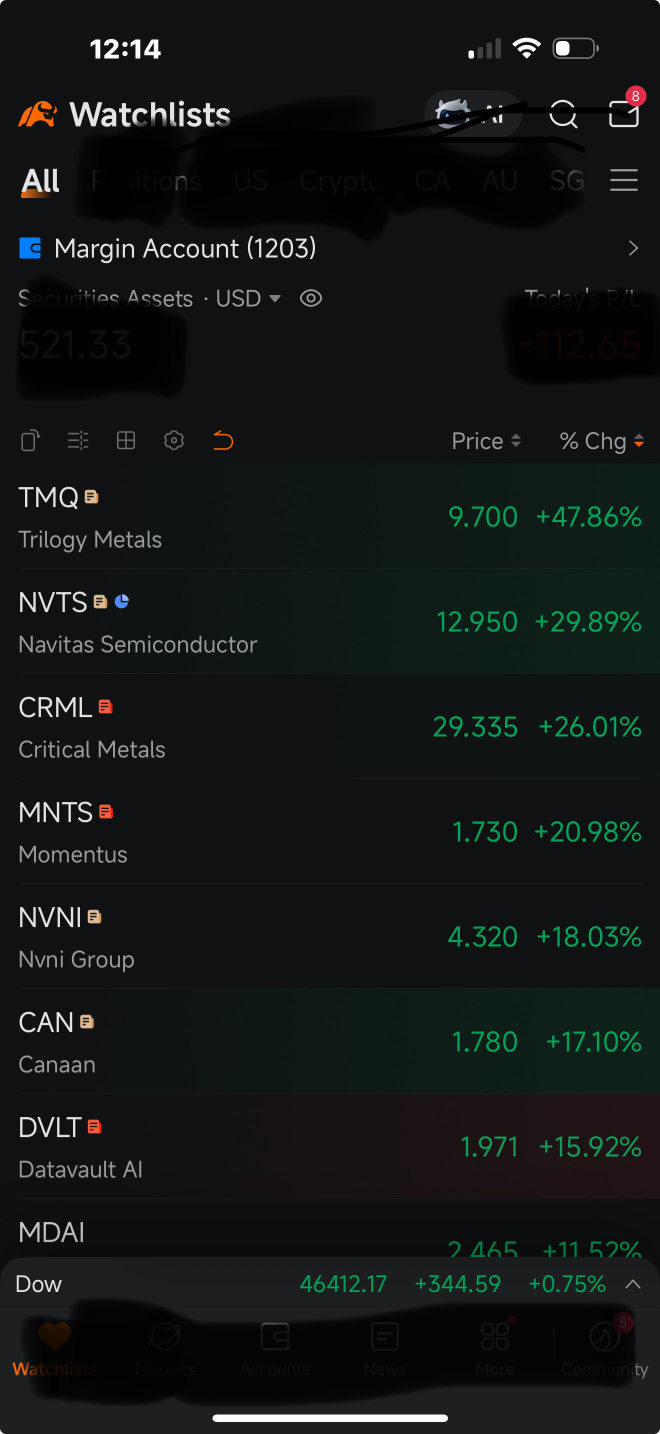Open the search magnifier icon
The image size is (660, 1434).
click(563, 115)
